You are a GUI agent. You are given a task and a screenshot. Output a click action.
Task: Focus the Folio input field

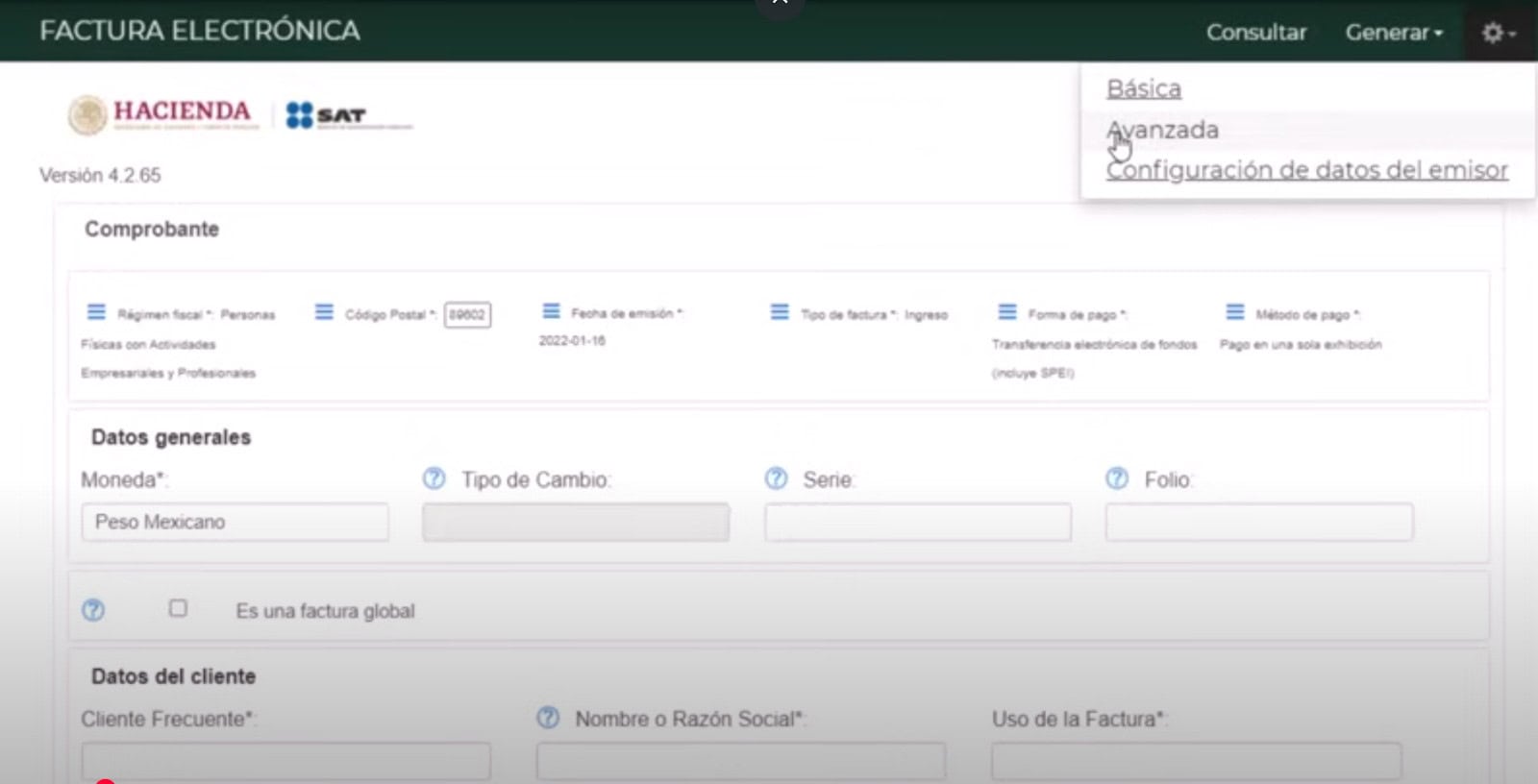[1258, 523]
